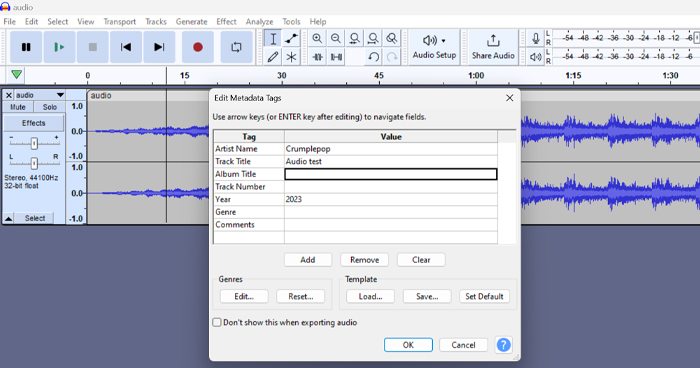Skip to start of the track
The image size is (700, 368).
[126, 47]
